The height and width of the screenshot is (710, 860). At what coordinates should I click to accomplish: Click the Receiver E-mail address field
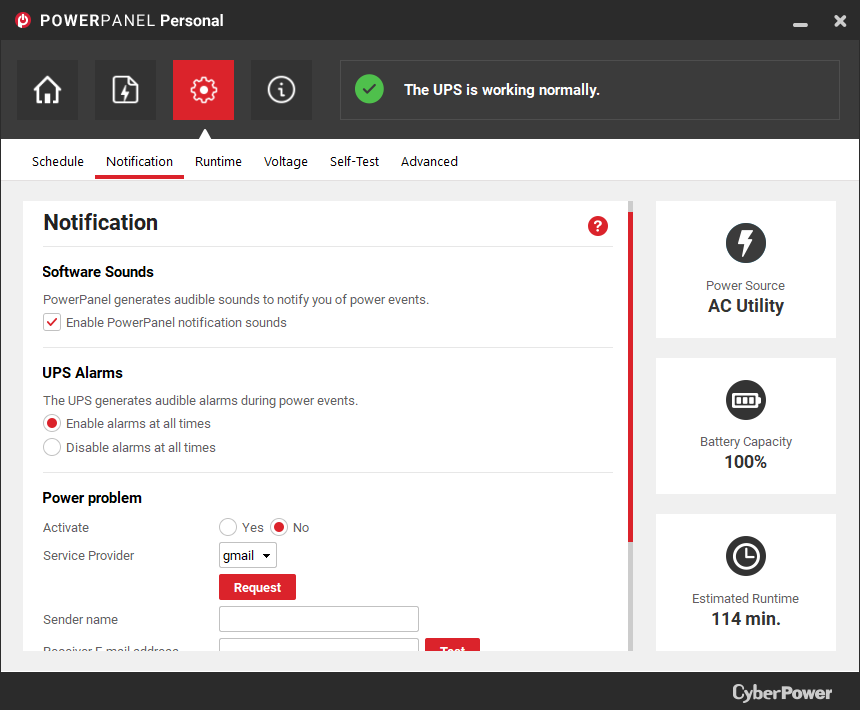pyautogui.click(x=319, y=645)
